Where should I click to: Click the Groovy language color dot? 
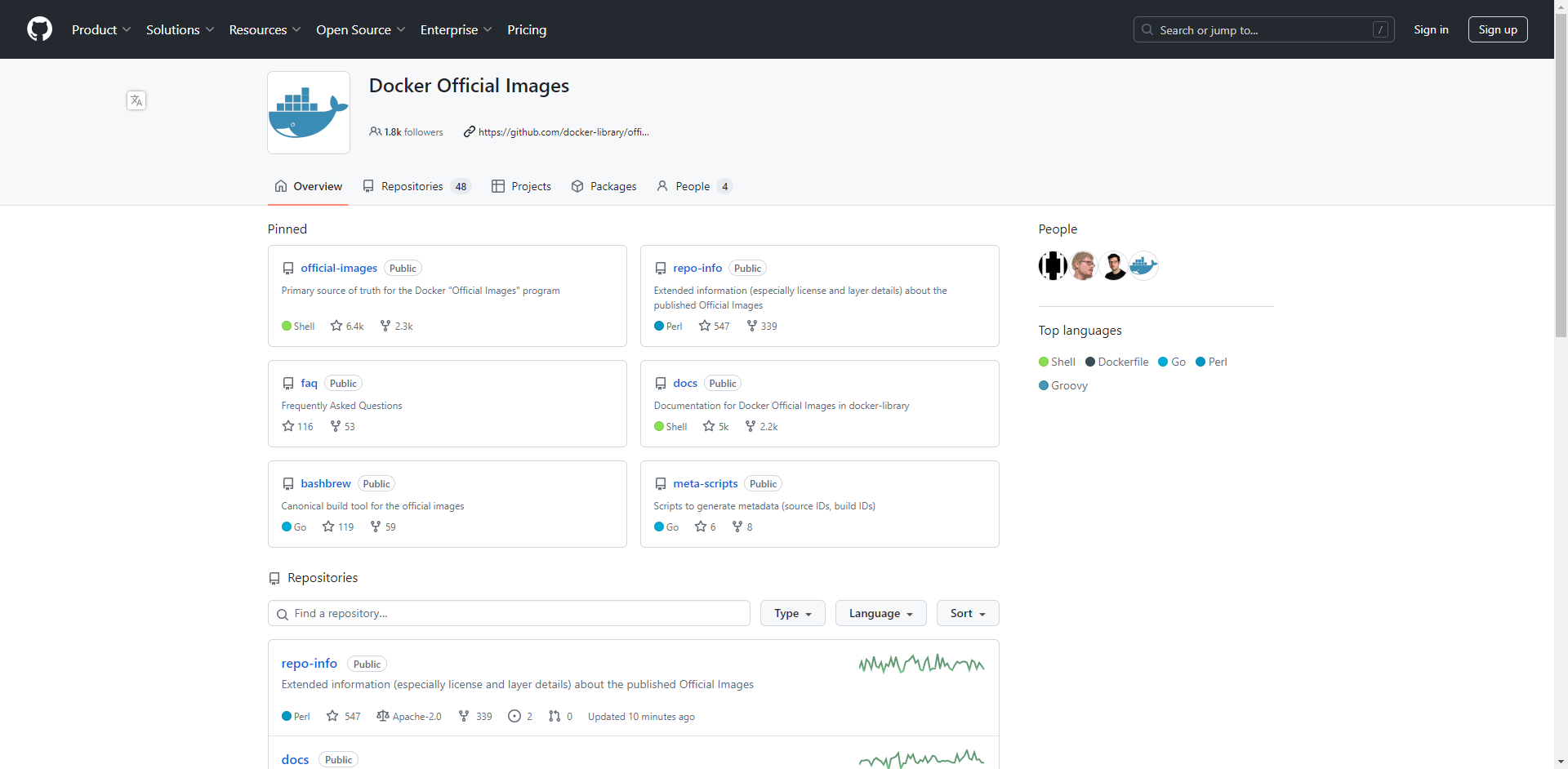point(1044,385)
